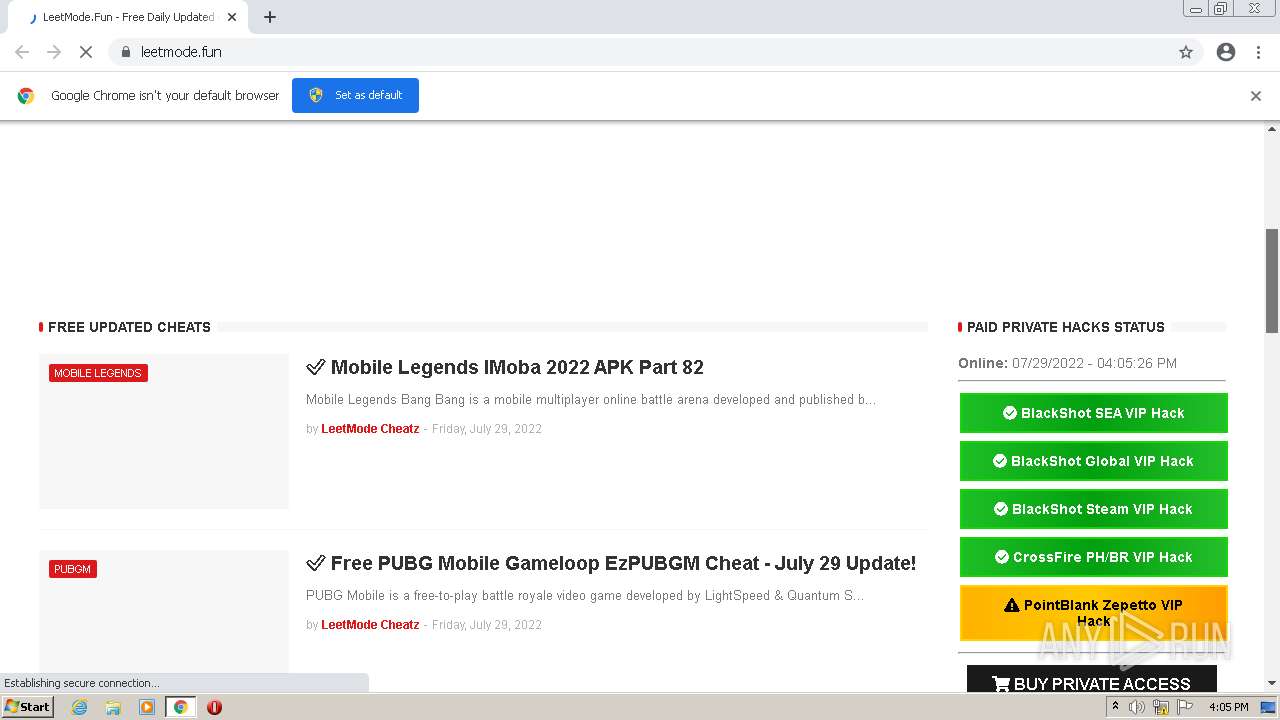1280x720 pixels.
Task: Click FREE UPDATED CHEATS heading
Action: [x=129, y=327]
